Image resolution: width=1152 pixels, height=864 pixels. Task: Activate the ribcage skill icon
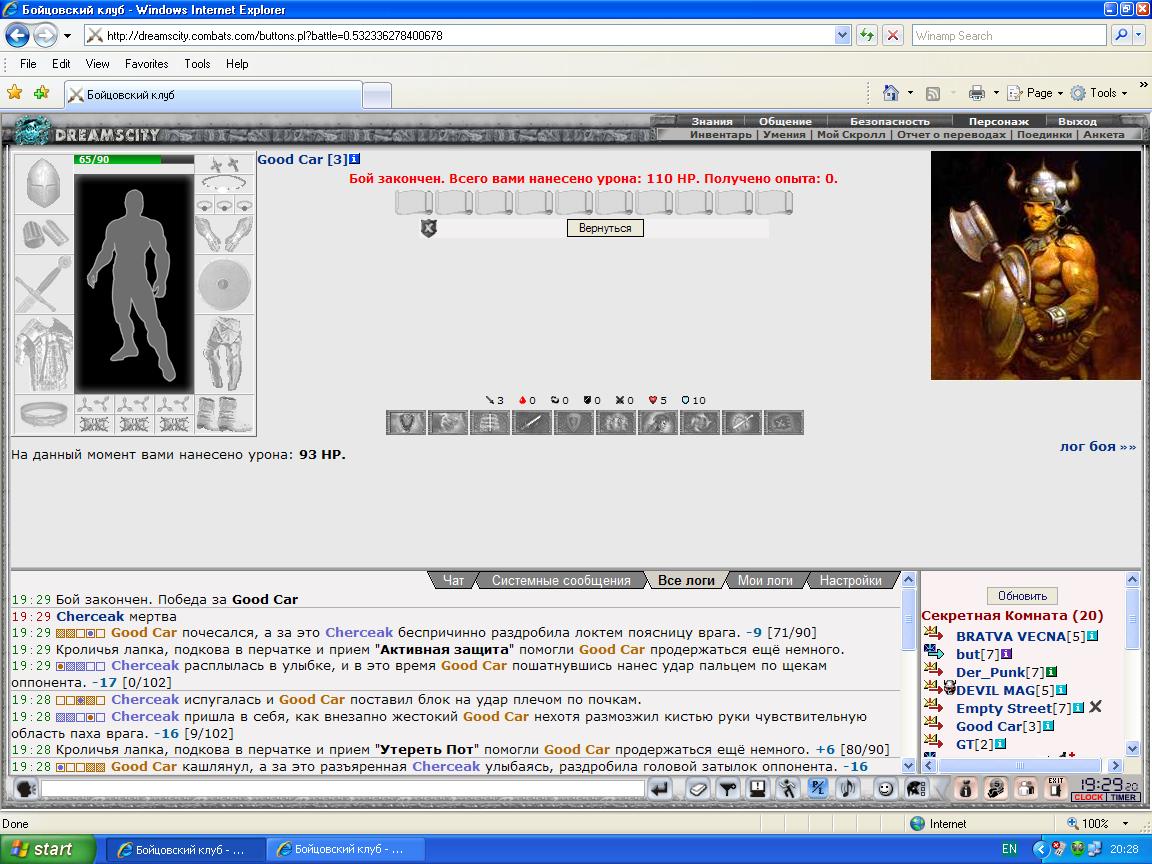click(489, 422)
